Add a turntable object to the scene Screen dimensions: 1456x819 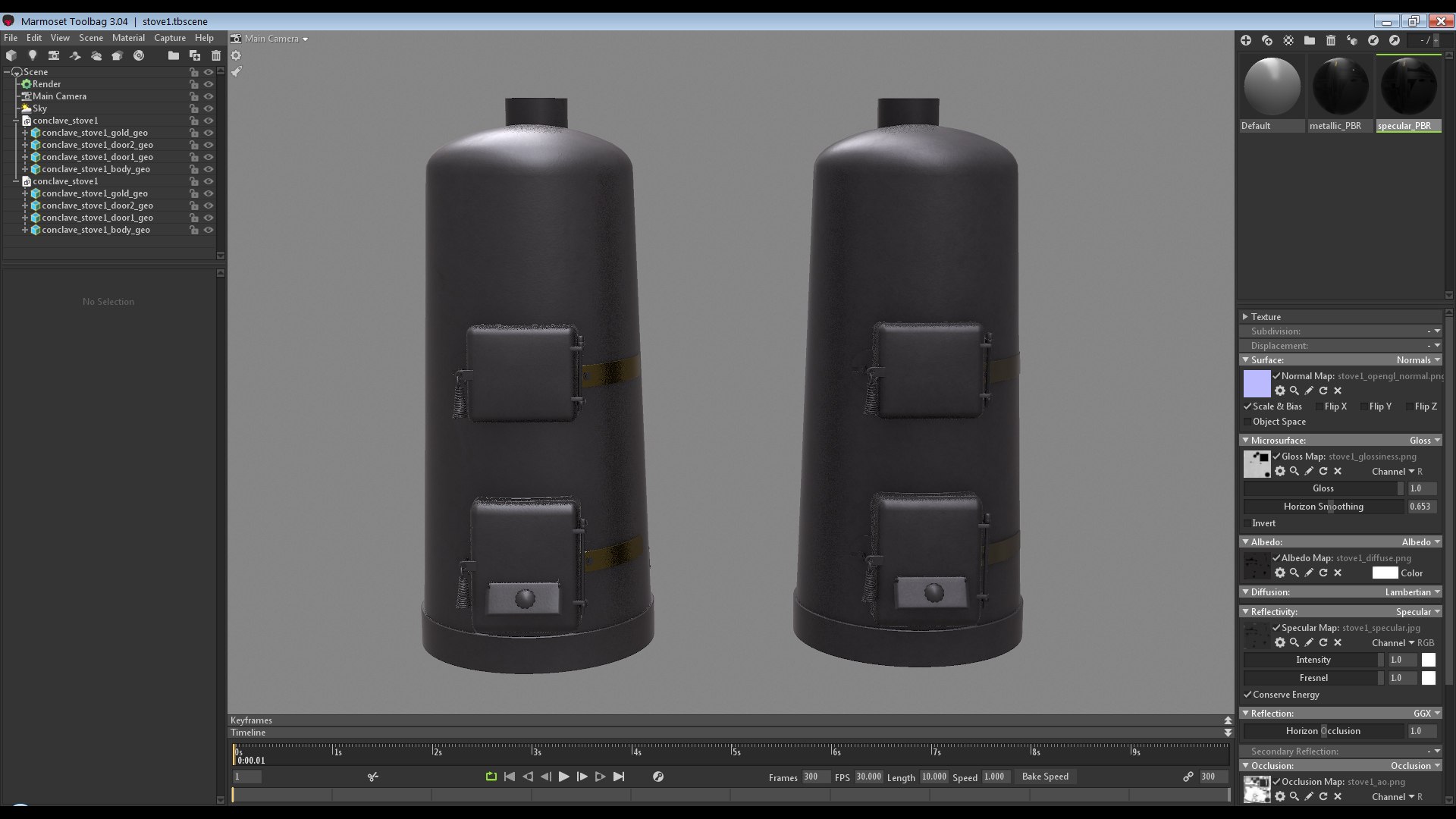pyautogui.click(x=139, y=55)
